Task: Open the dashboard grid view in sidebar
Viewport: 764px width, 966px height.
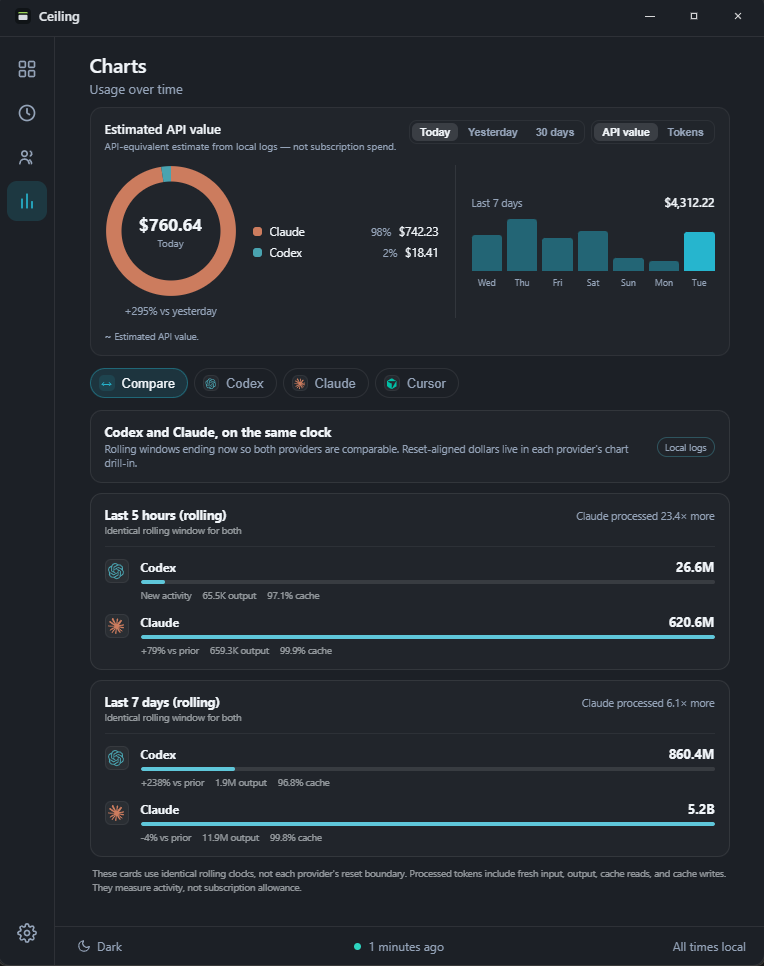Action: (x=26, y=69)
